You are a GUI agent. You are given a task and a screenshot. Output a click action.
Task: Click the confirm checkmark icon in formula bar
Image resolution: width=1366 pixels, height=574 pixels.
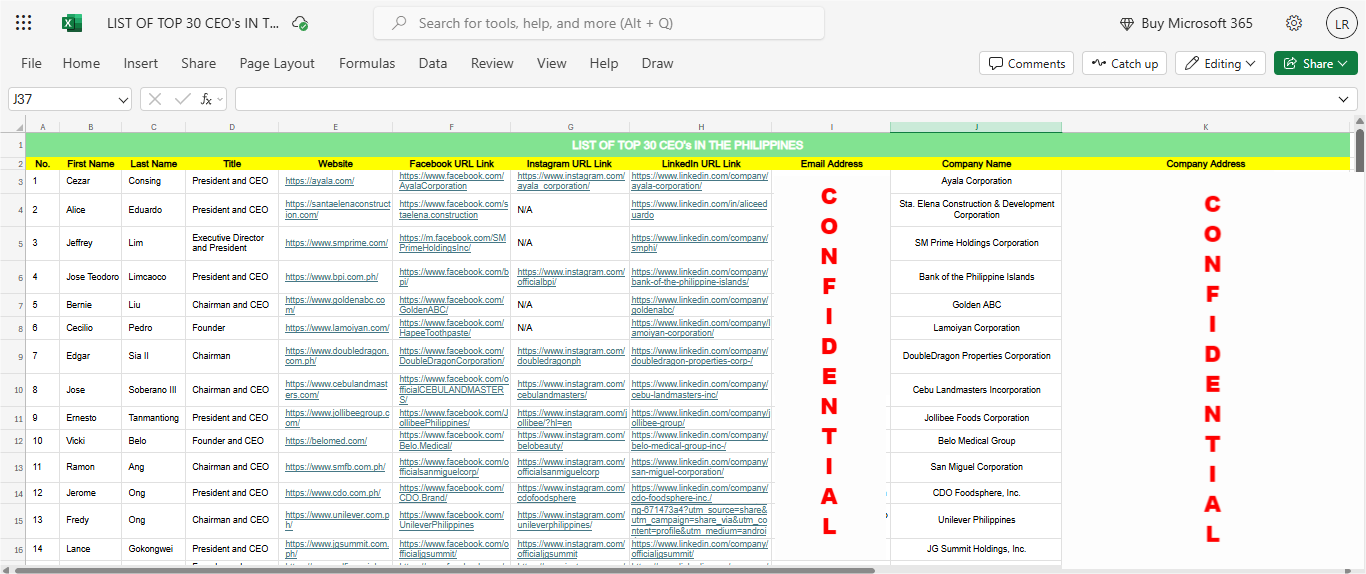(182, 99)
